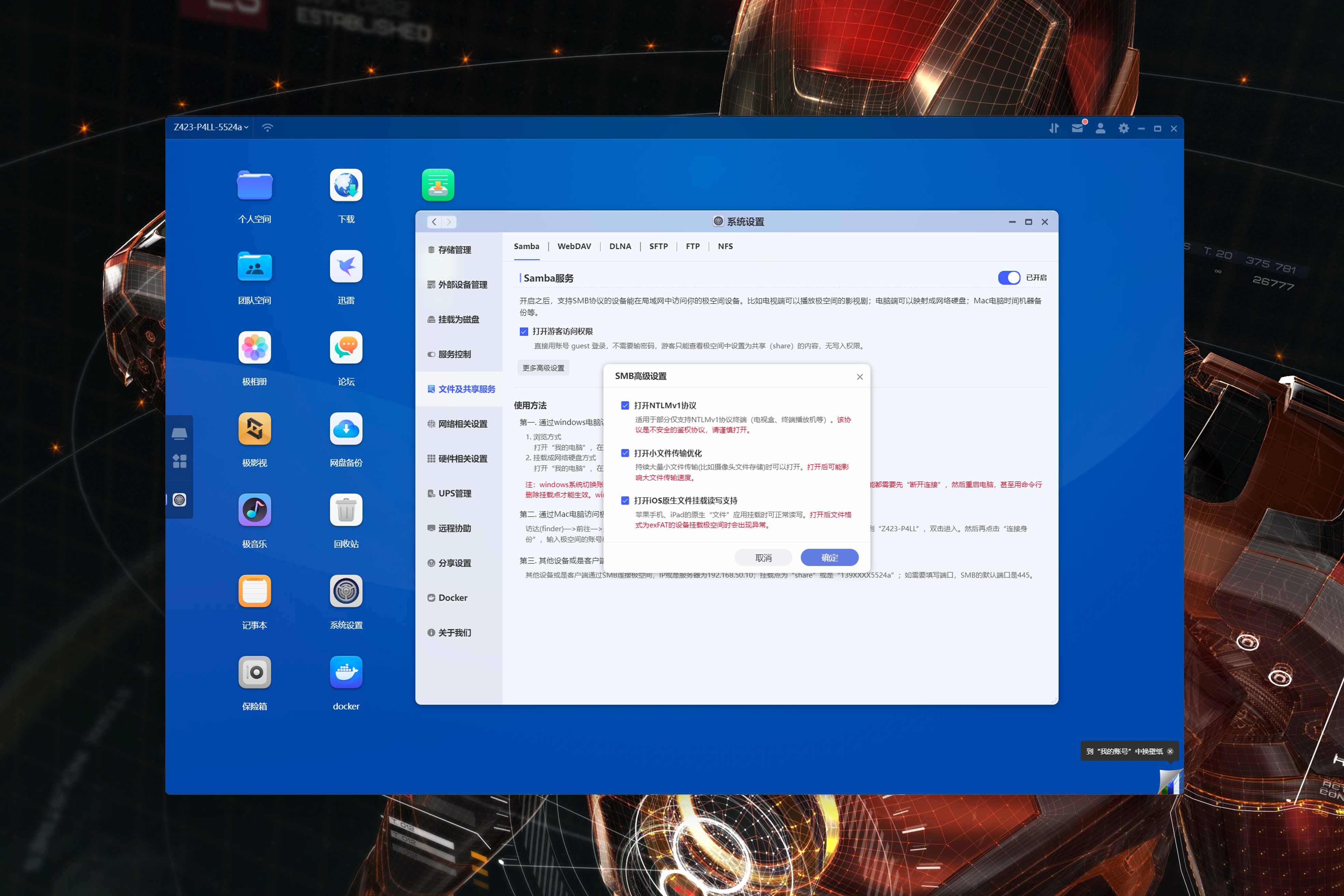This screenshot has width=1344, height=896.
Task: Open the 论坛 forum app icon
Action: [x=346, y=347]
